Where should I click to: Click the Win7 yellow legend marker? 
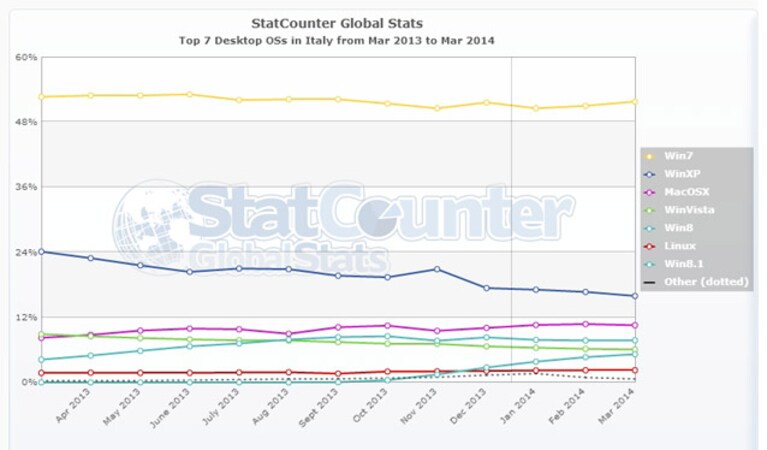[650, 157]
